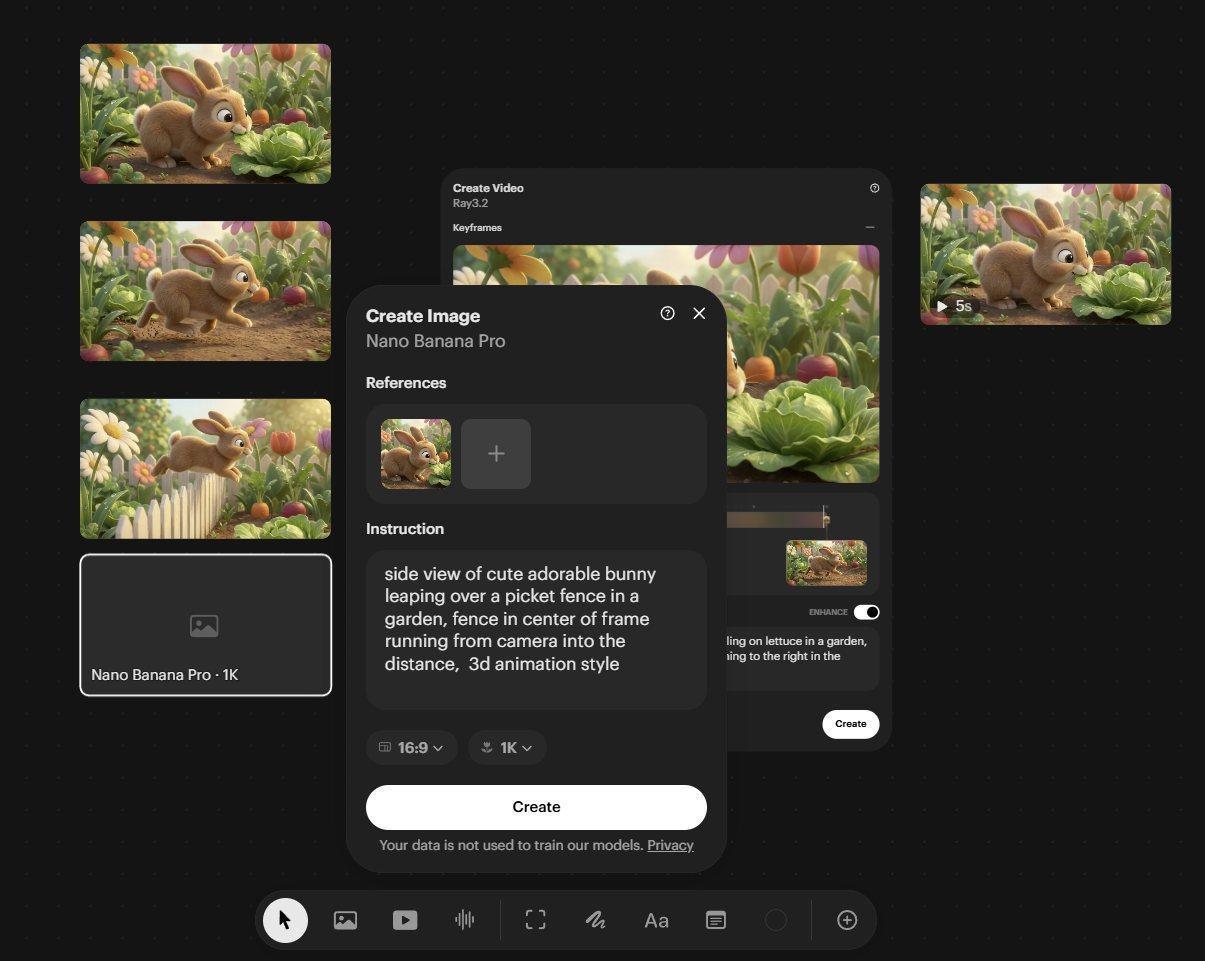Click the plus circle add button in toolbar
Screen dimensions: 1205x961
click(x=847, y=920)
